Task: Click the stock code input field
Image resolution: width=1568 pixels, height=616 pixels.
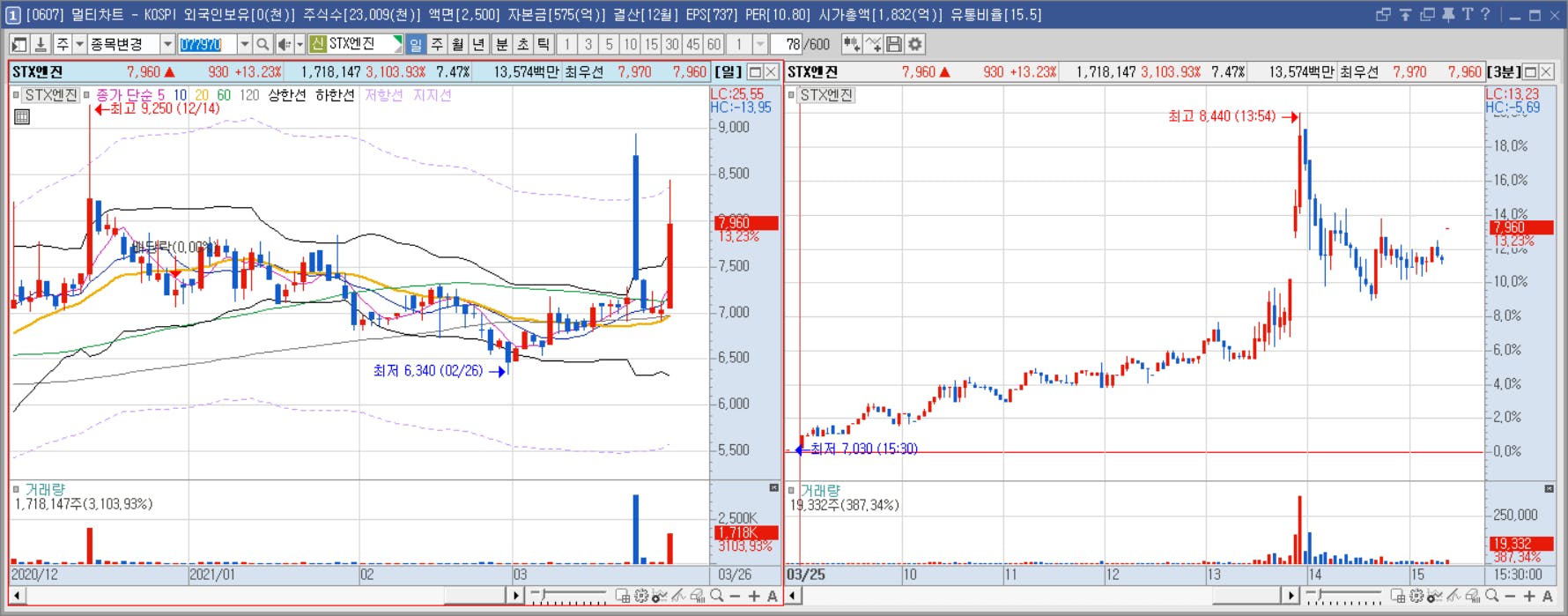Action: point(207,44)
